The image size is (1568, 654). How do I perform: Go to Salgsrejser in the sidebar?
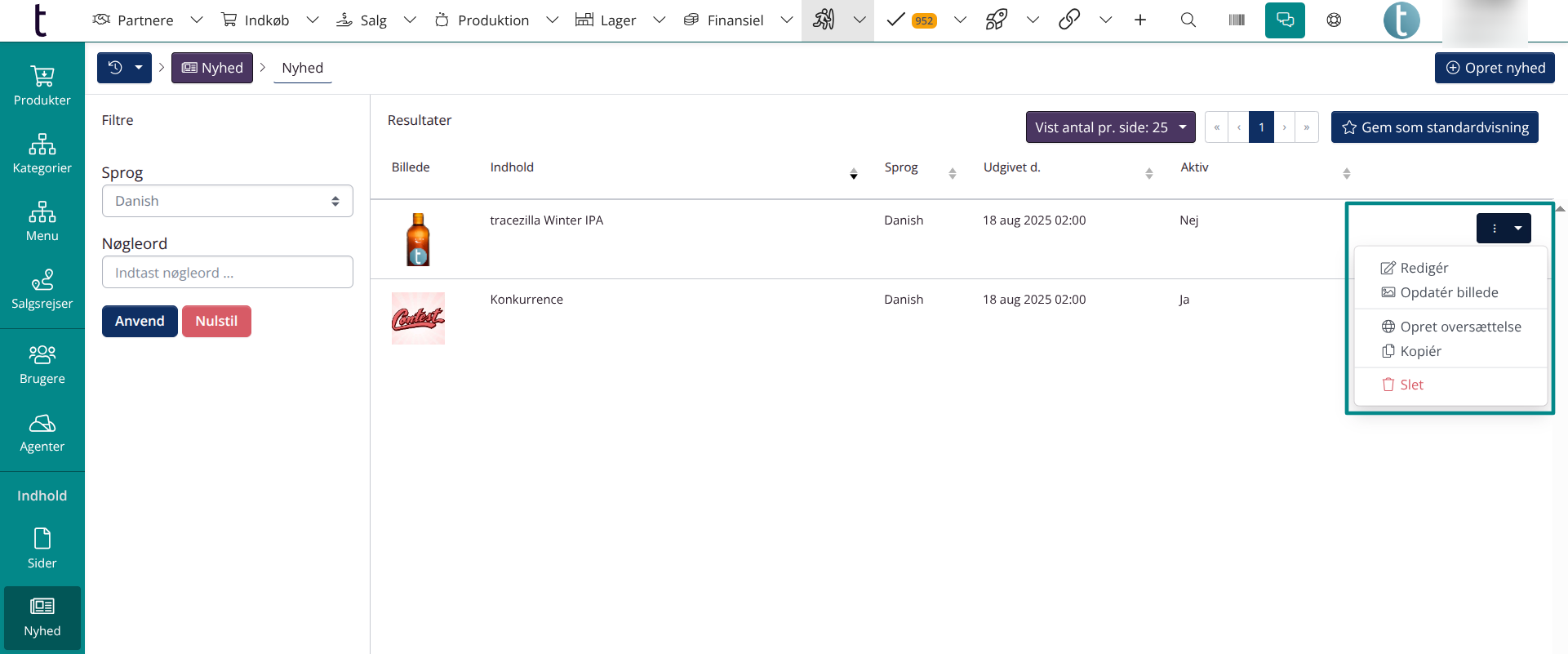42,289
